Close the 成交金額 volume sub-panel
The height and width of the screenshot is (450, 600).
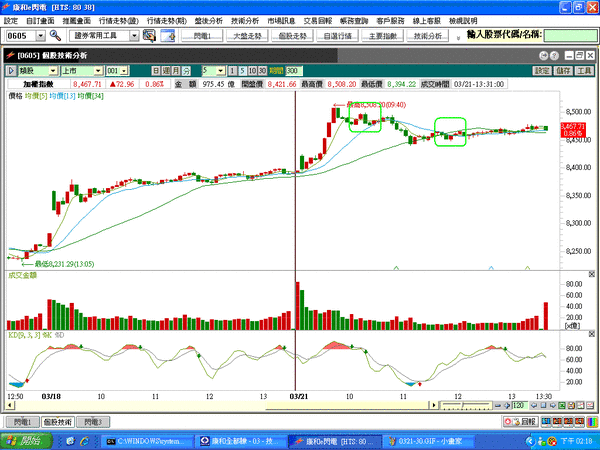(592, 274)
